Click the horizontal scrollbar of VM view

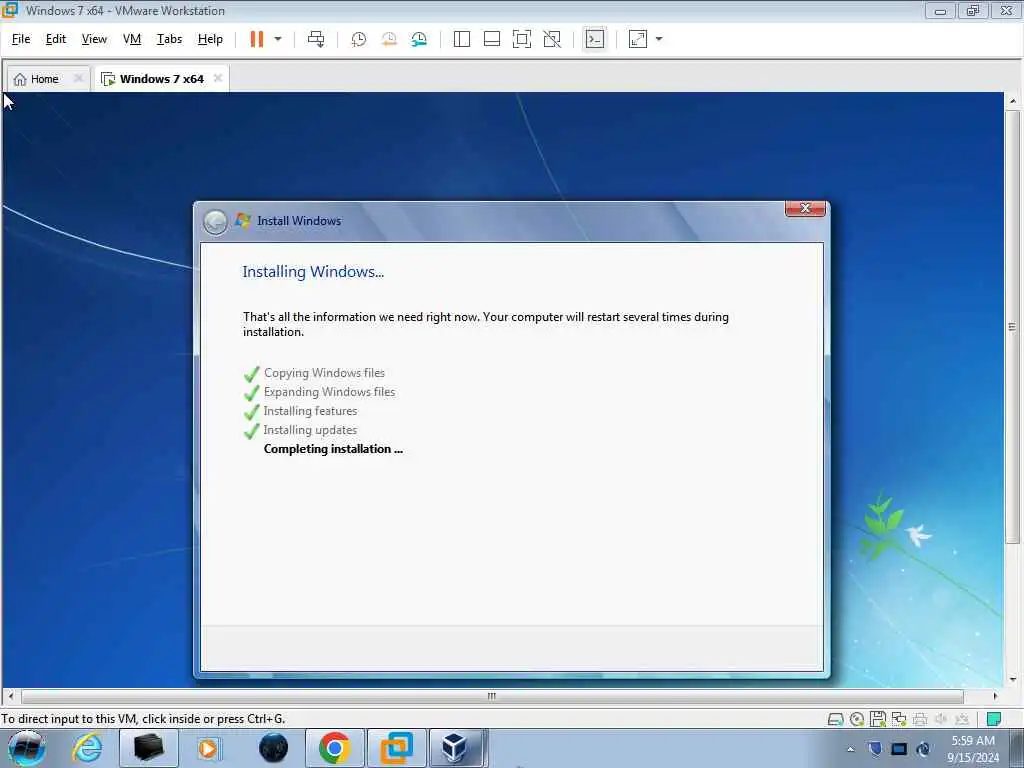(x=492, y=696)
